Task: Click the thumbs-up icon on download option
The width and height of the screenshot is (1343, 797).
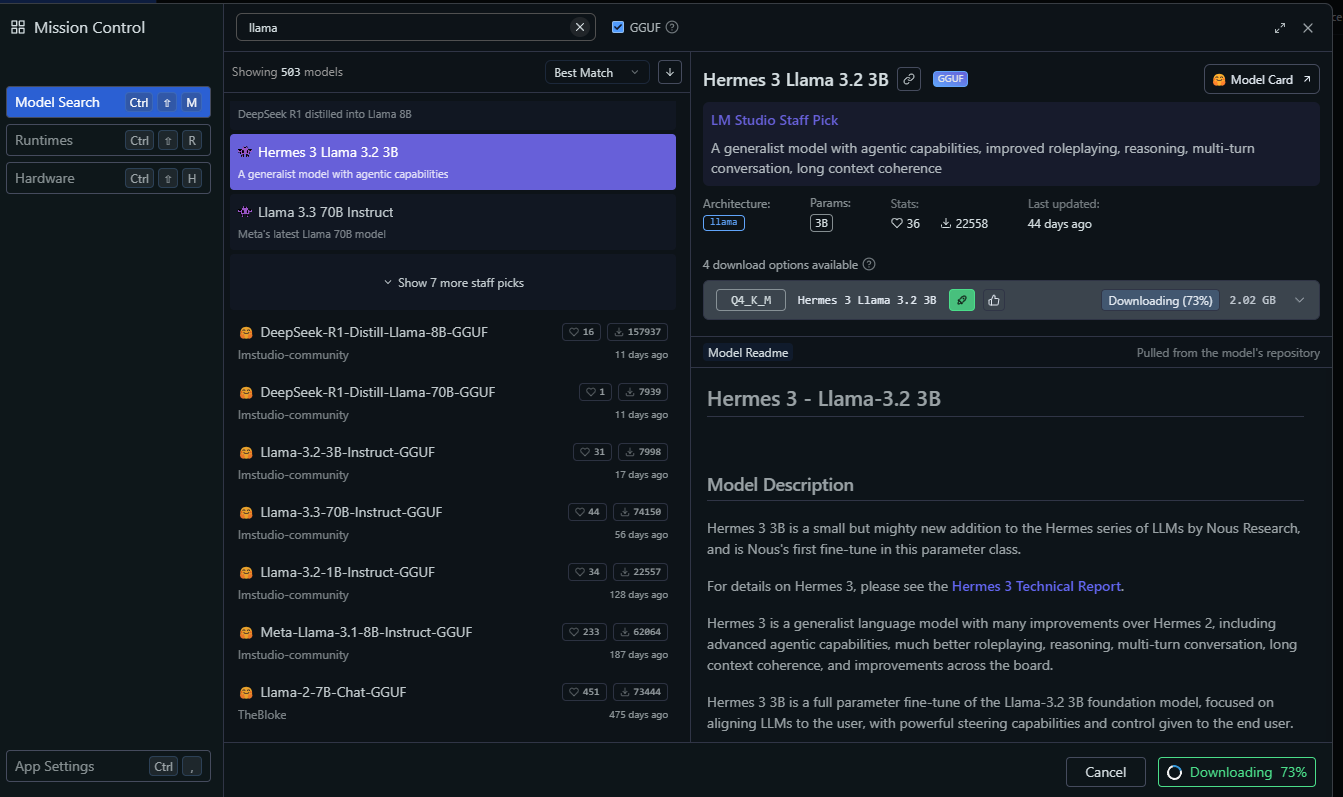Action: (x=993, y=300)
